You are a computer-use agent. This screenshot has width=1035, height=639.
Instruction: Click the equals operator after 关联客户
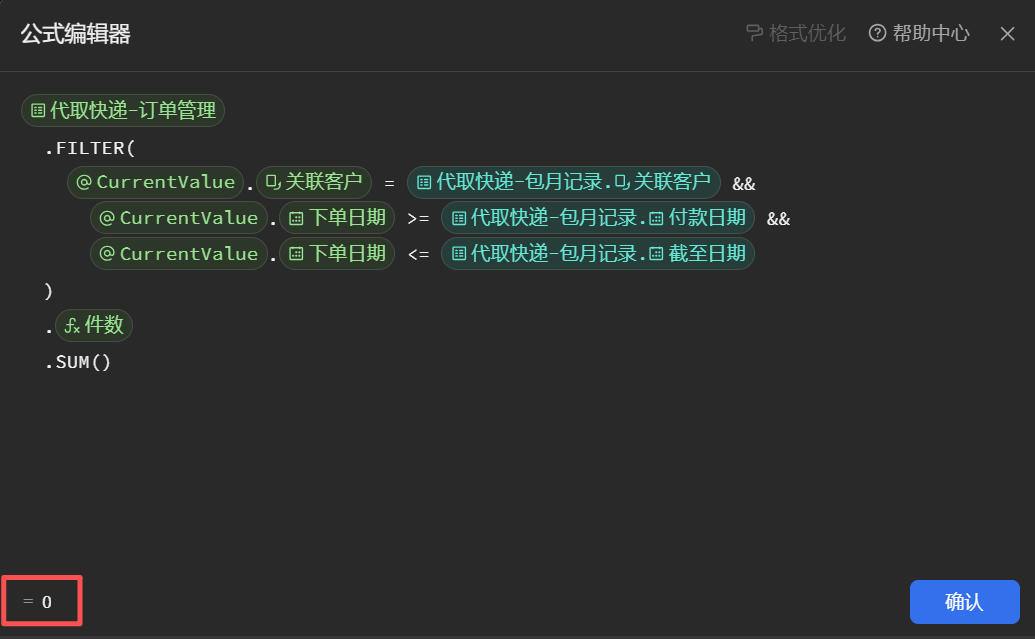389,184
